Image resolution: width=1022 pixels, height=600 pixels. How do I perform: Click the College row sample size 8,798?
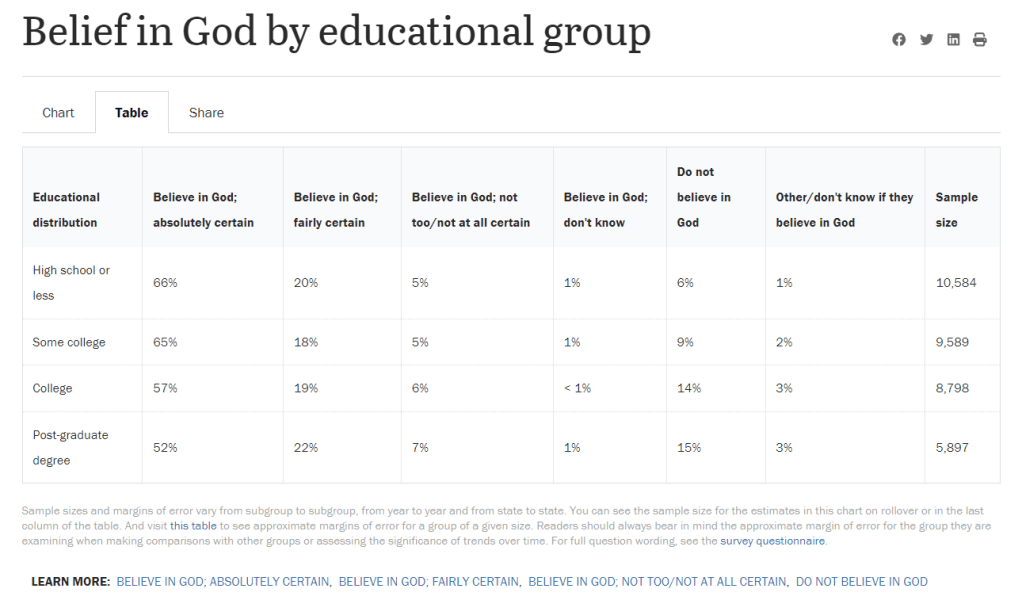pyautogui.click(x=951, y=388)
